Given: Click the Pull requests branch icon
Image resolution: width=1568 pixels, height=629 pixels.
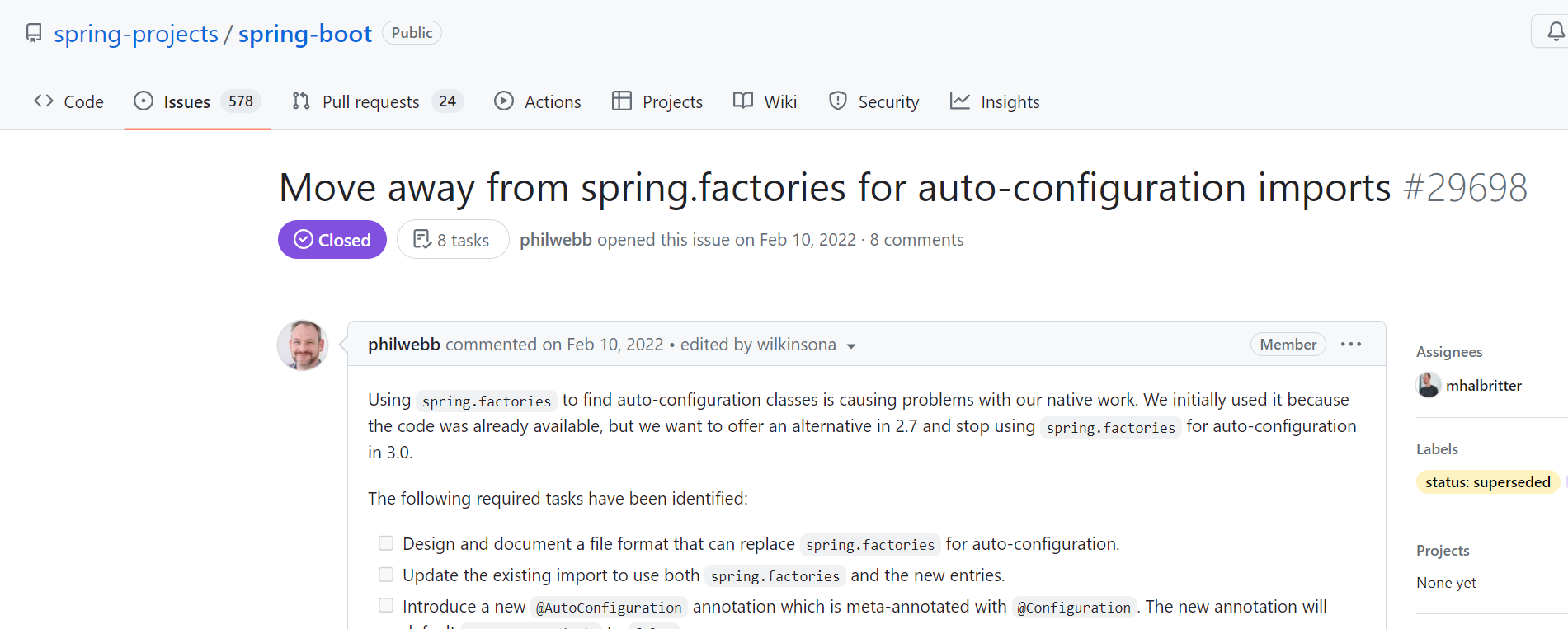Looking at the screenshot, I should (x=301, y=101).
